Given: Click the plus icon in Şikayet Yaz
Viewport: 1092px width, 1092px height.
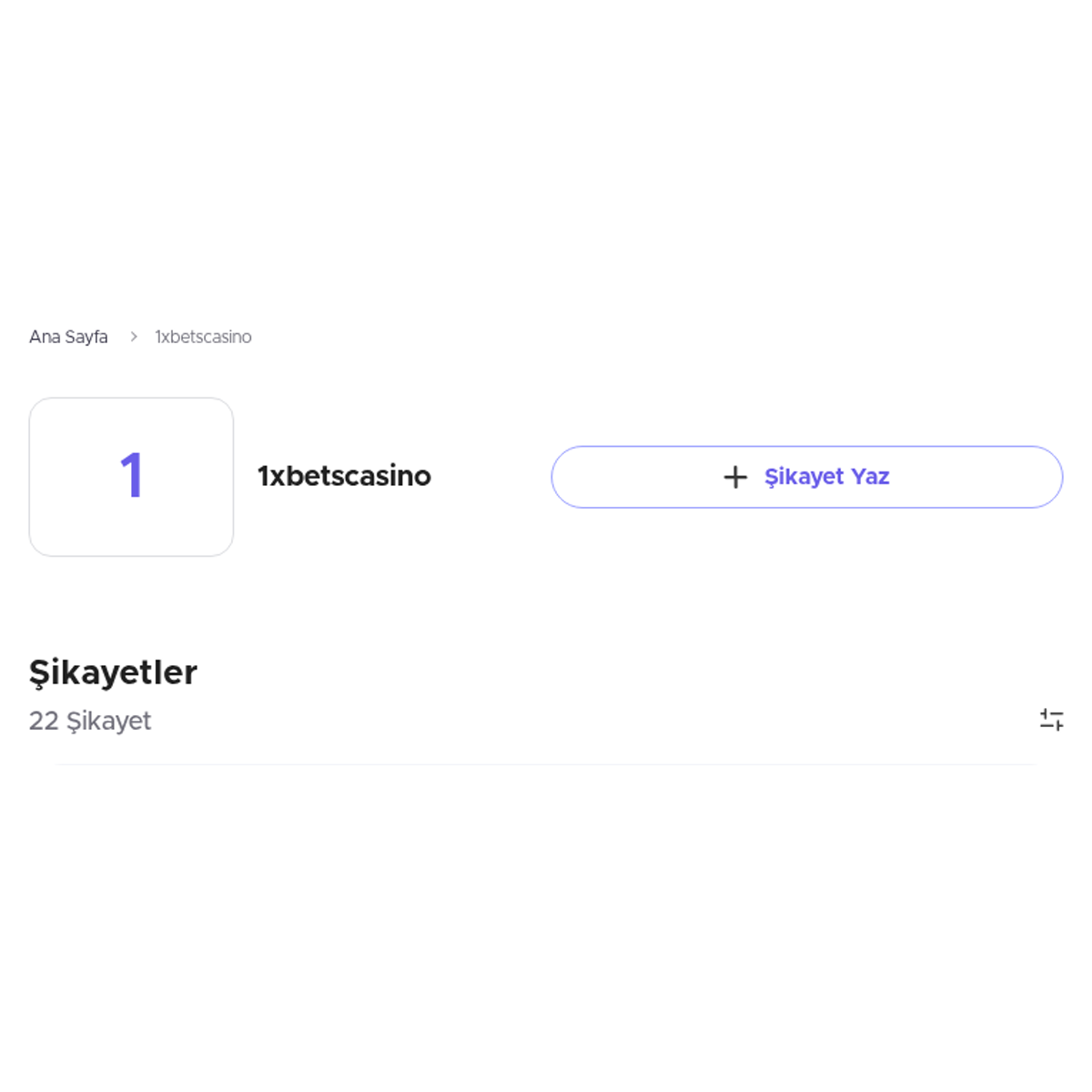Looking at the screenshot, I should click(735, 477).
